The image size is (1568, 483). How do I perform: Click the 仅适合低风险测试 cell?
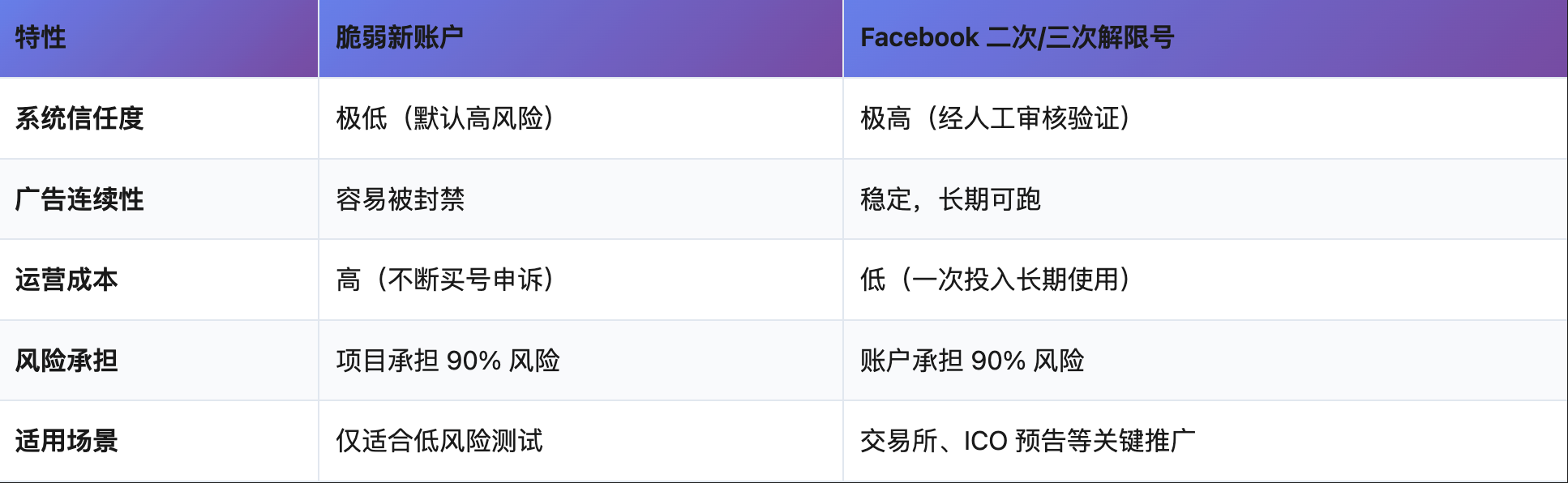[x=439, y=441]
